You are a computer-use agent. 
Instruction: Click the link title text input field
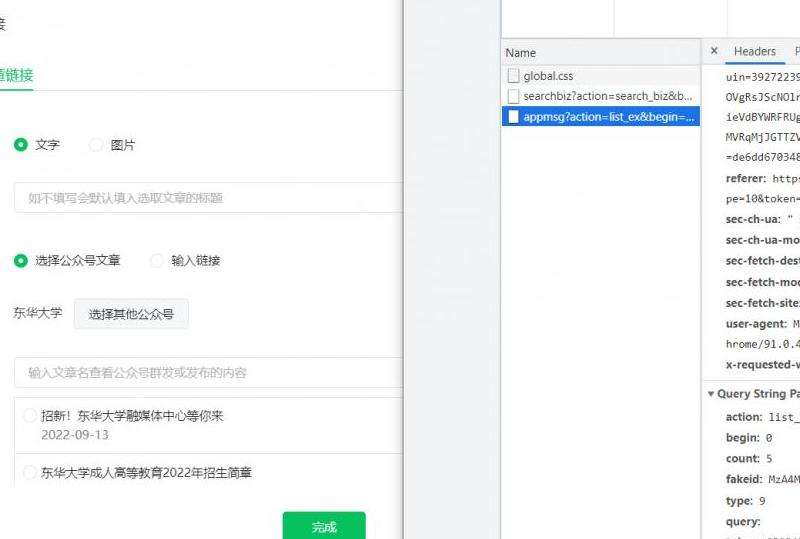coord(208,198)
